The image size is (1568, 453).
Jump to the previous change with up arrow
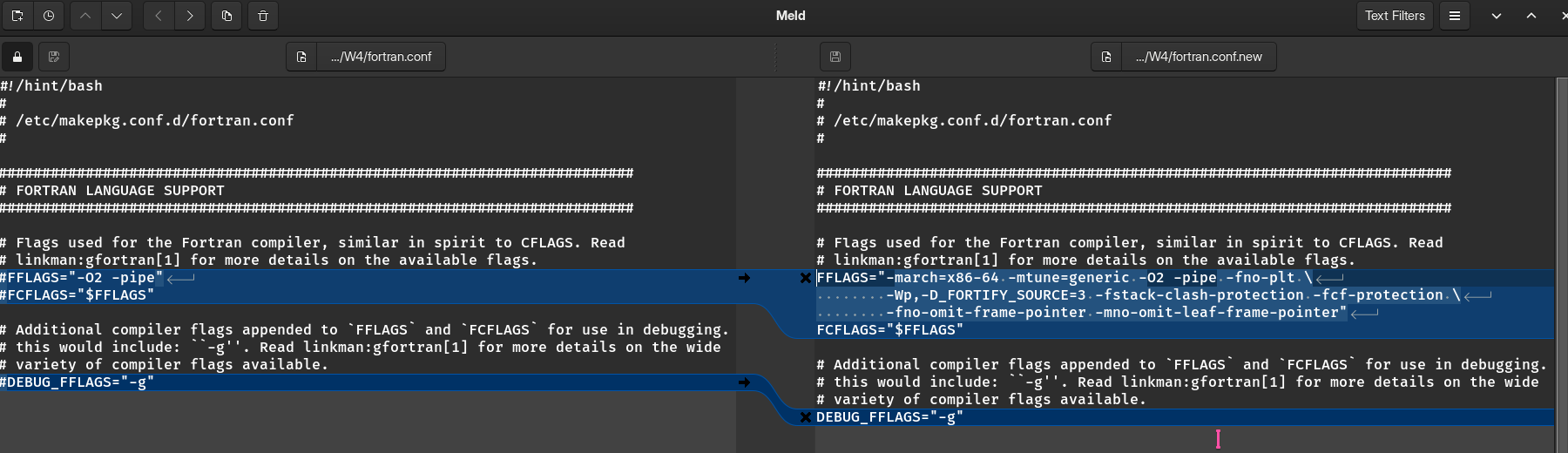85,16
